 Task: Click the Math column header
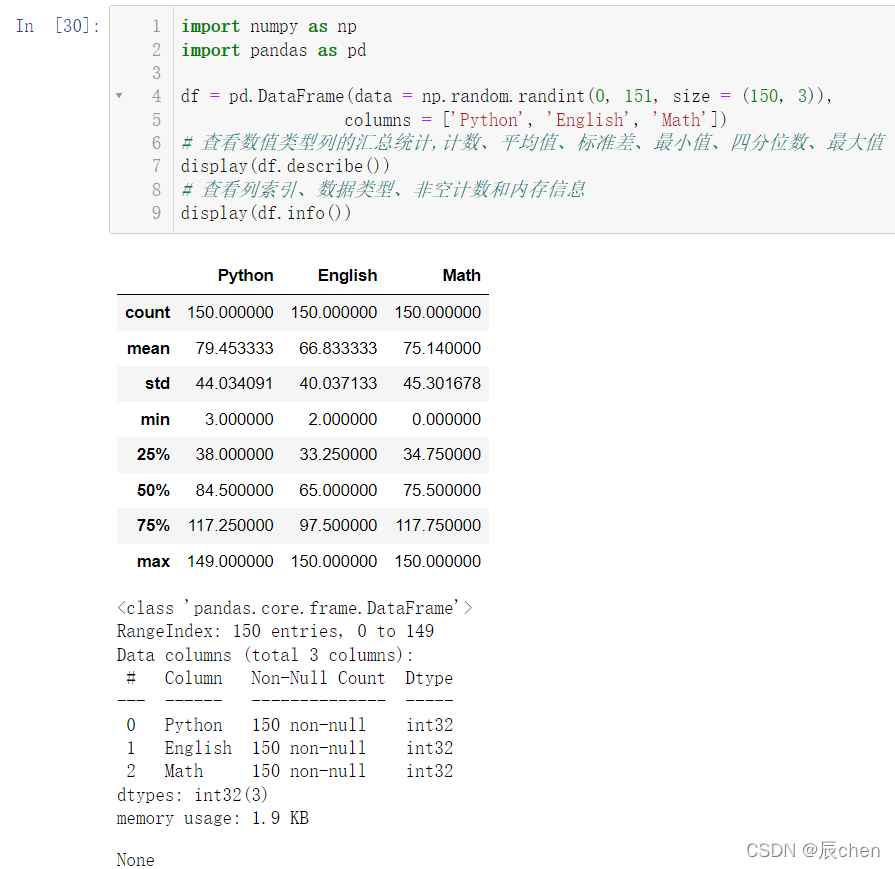pyautogui.click(x=461, y=275)
